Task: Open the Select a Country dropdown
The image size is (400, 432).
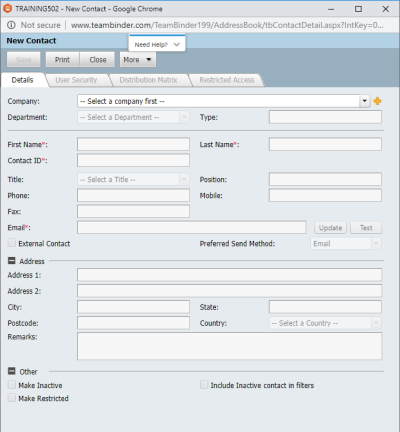Action: point(325,323)
